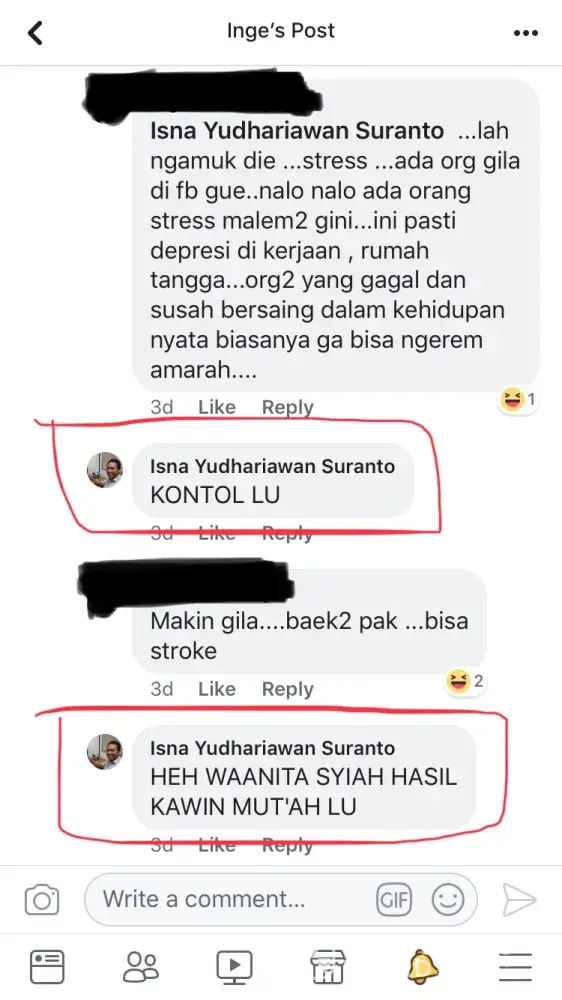Open the Notifications bell tab
Image resolution: width=562 pixels, height=1000 pixels.
(x=422, y=967)
